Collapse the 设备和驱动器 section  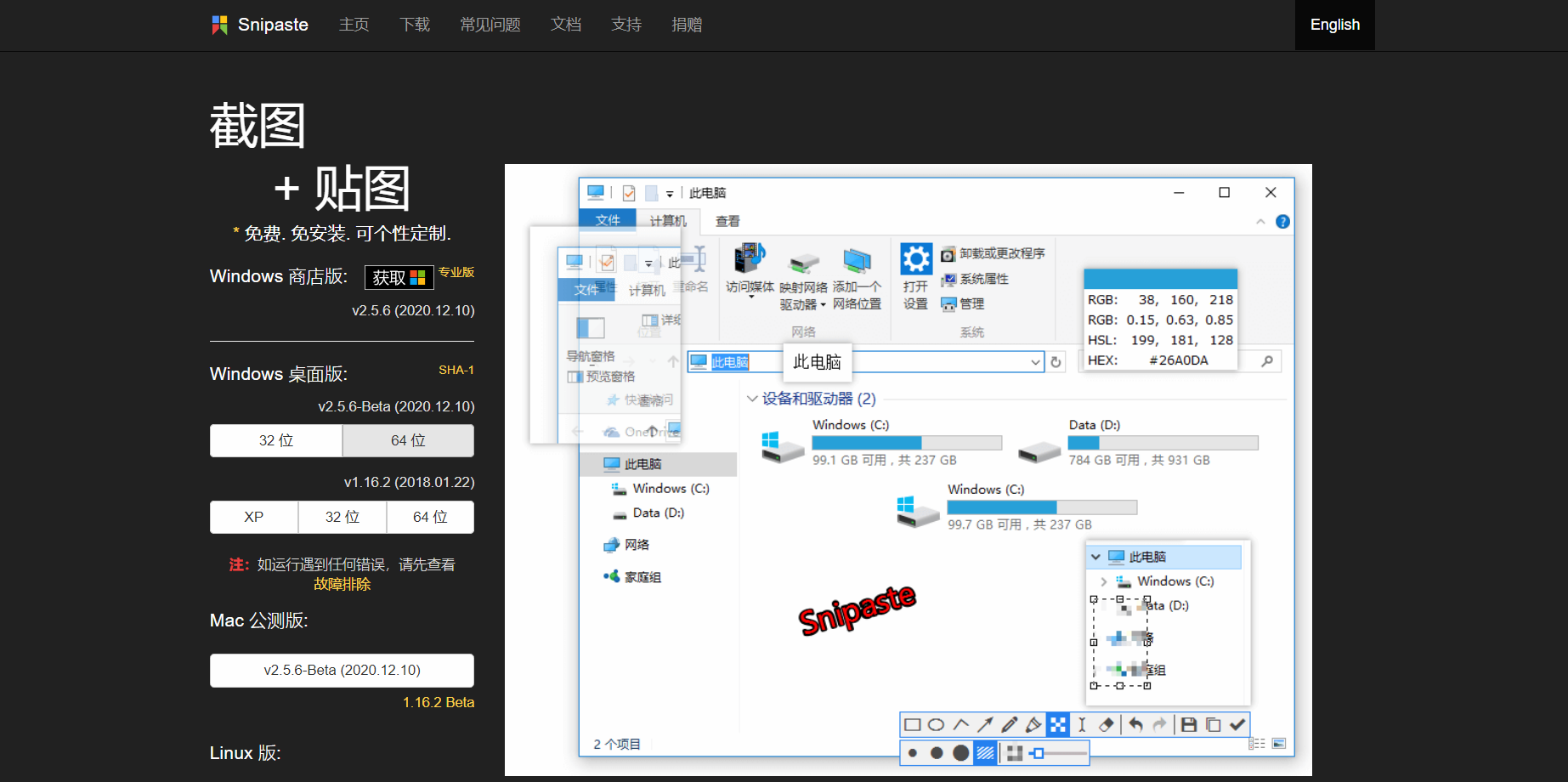[x=752, y=399]
